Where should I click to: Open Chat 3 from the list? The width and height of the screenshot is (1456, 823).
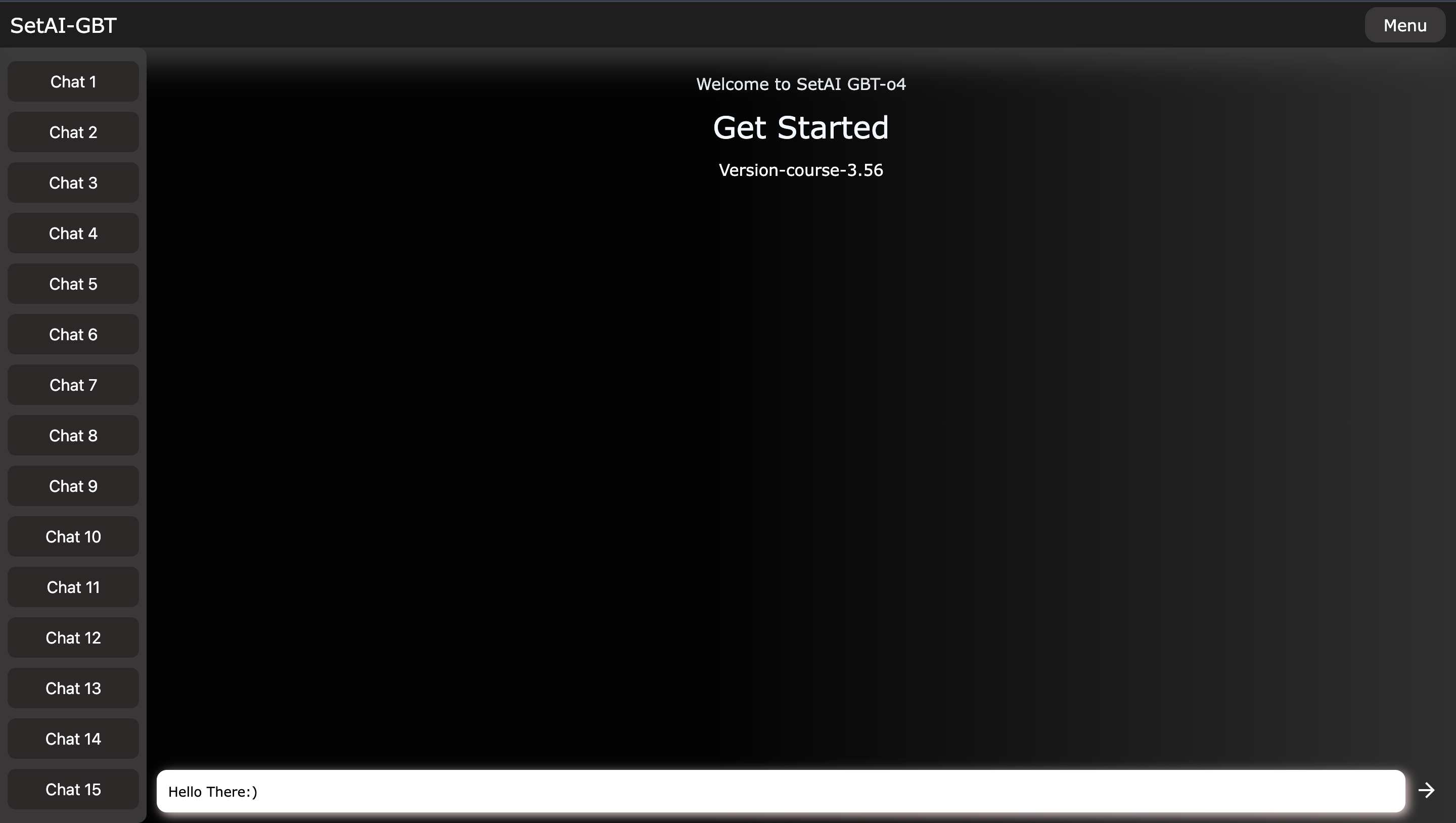(73, 183)
